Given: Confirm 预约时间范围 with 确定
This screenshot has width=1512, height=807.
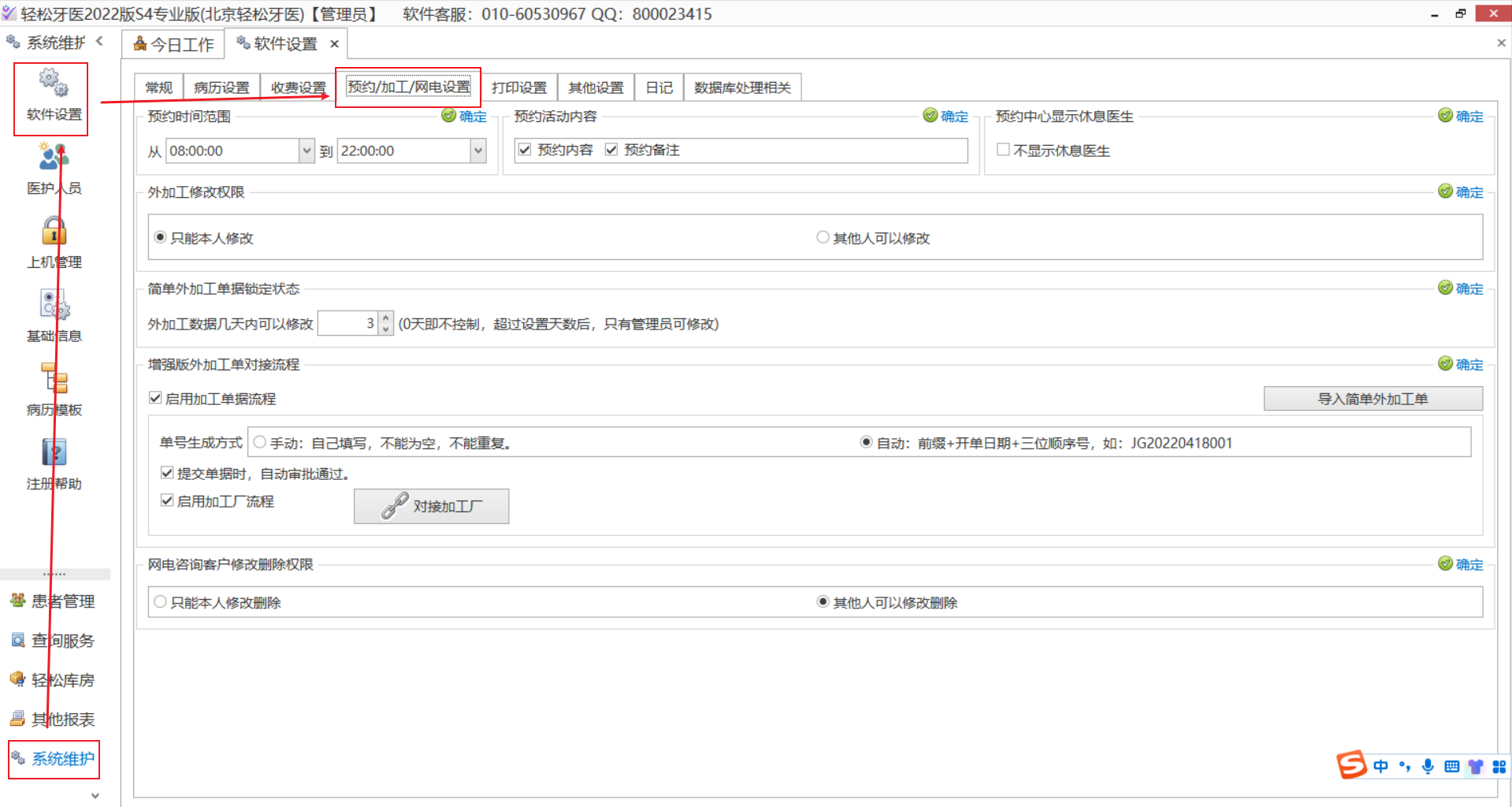Looking at the screenshot, I should tap(465, 116).
